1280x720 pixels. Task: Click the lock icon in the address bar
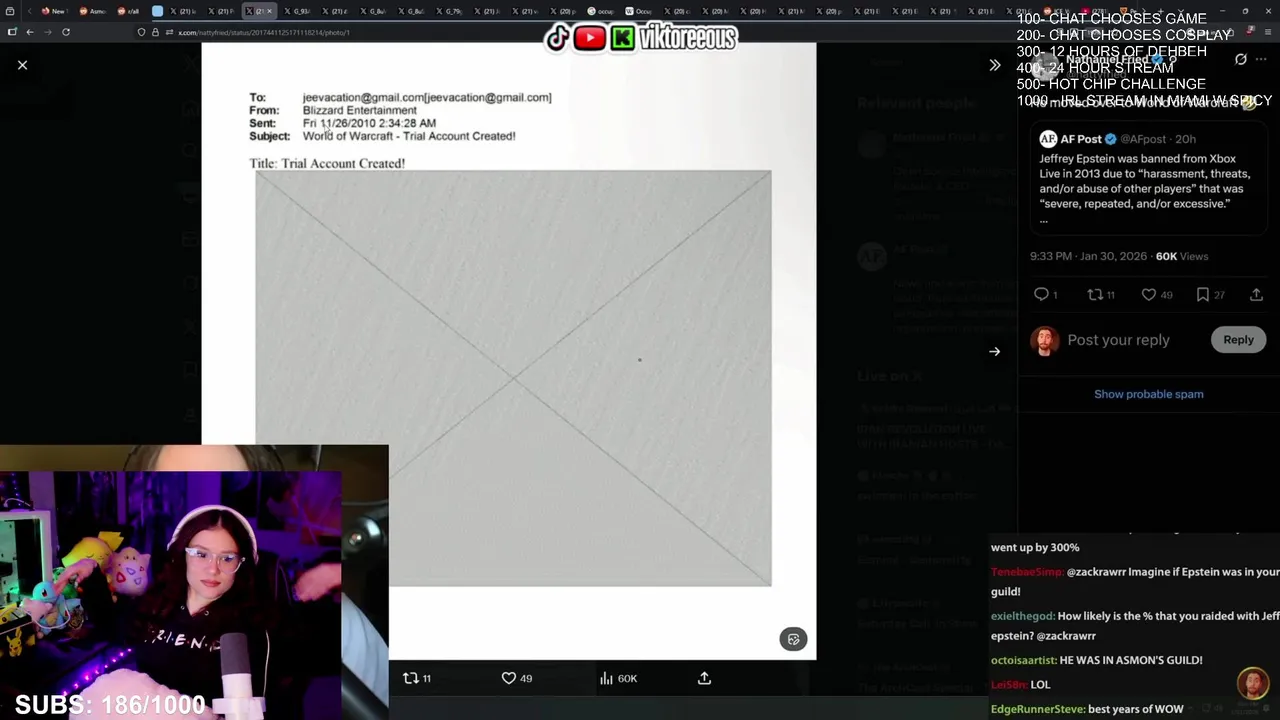point(154,32)
